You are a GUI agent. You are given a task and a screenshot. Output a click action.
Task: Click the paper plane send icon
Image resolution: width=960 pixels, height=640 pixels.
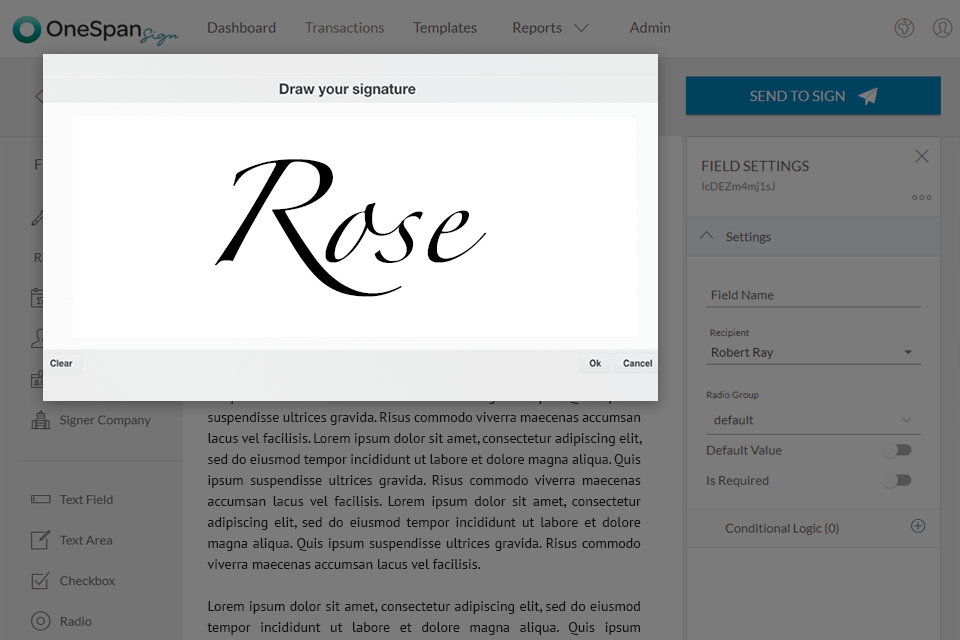coord(868,96)
